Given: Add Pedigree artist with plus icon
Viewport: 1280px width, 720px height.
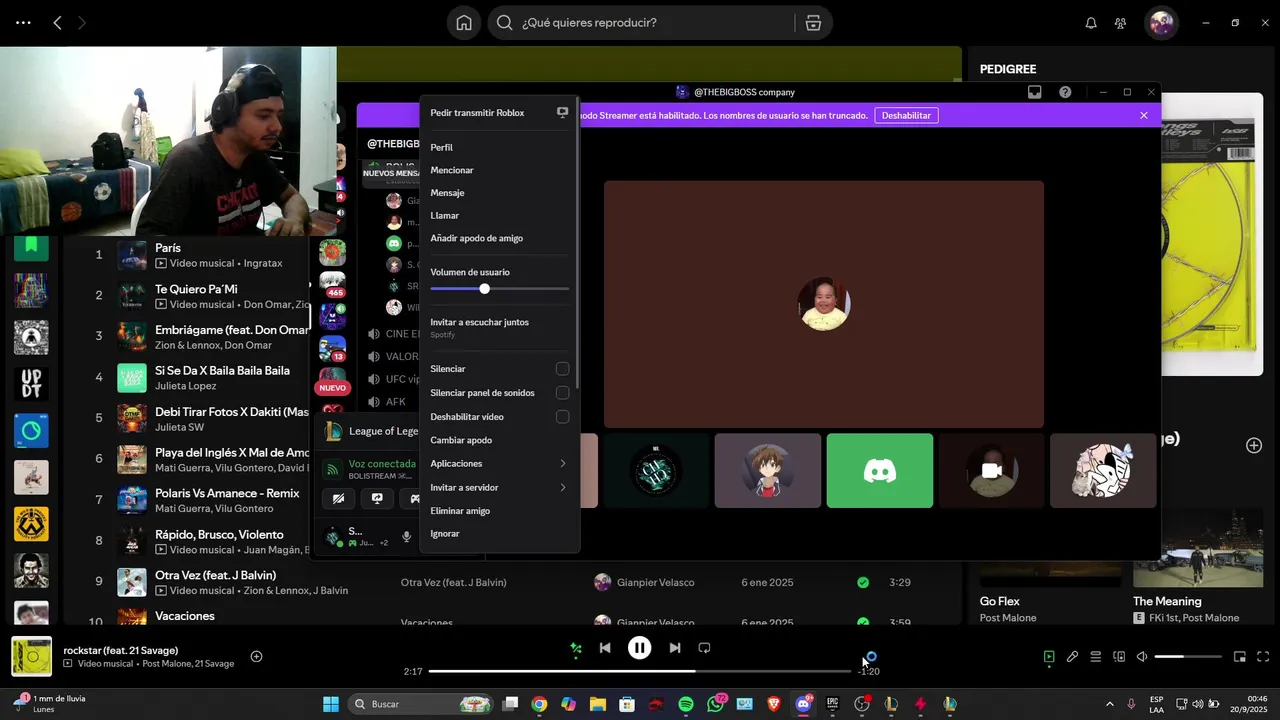Looking at the screenshot, I should tap(1254, 445).
